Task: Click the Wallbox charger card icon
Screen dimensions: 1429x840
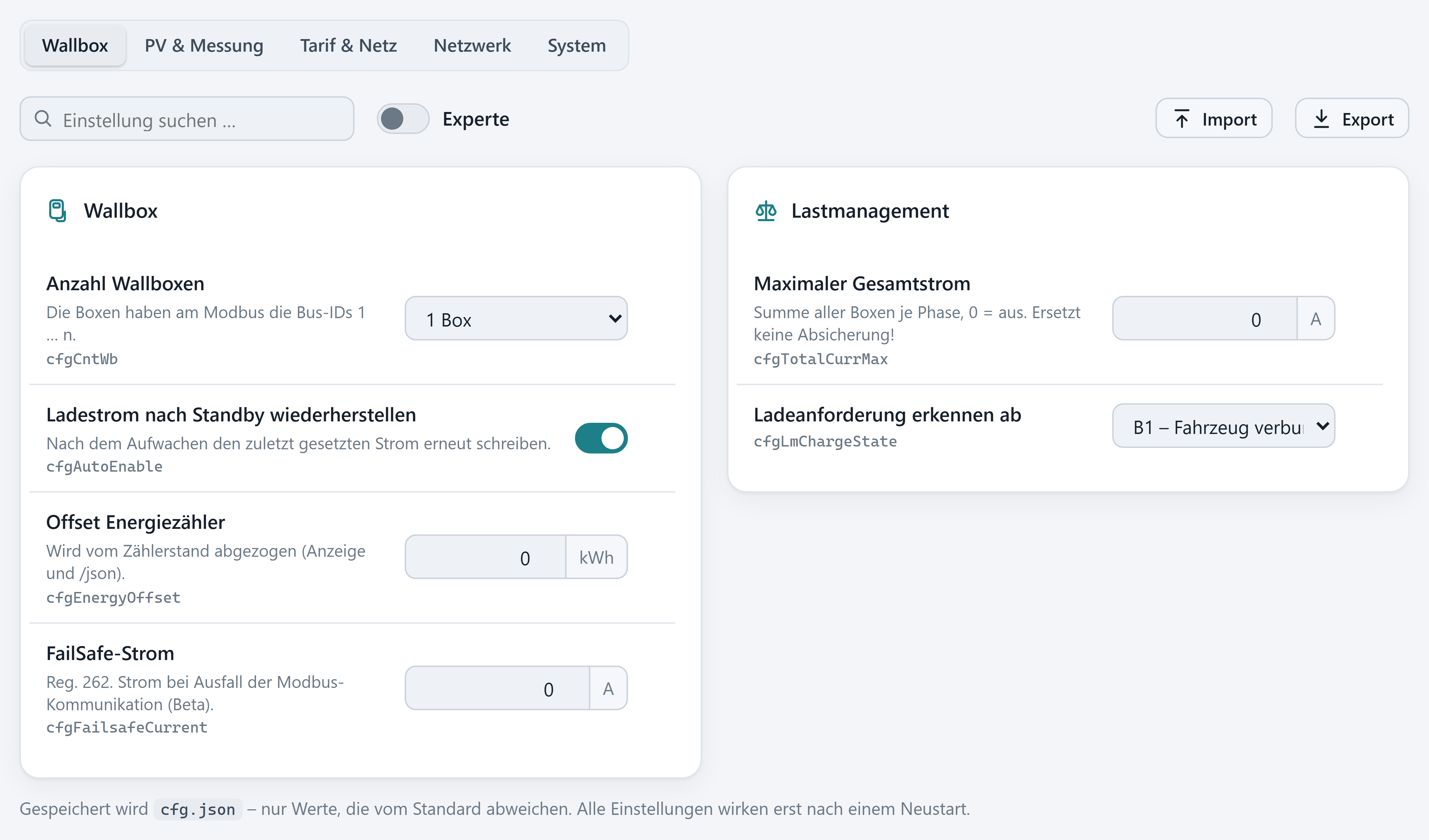Action: click(x=57, y=210)
